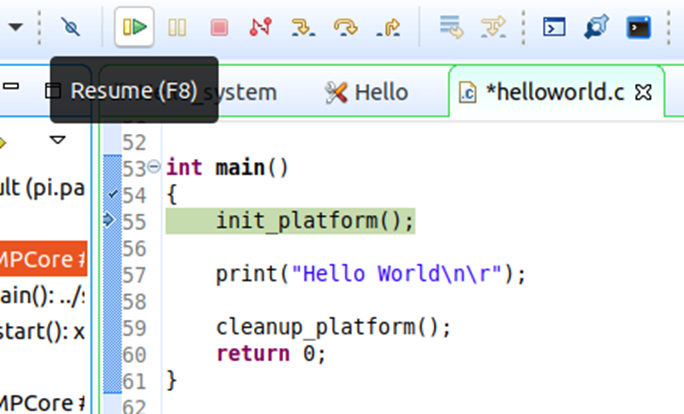
Task: Click the Drop To Frame icon
Action: [451, 28]
